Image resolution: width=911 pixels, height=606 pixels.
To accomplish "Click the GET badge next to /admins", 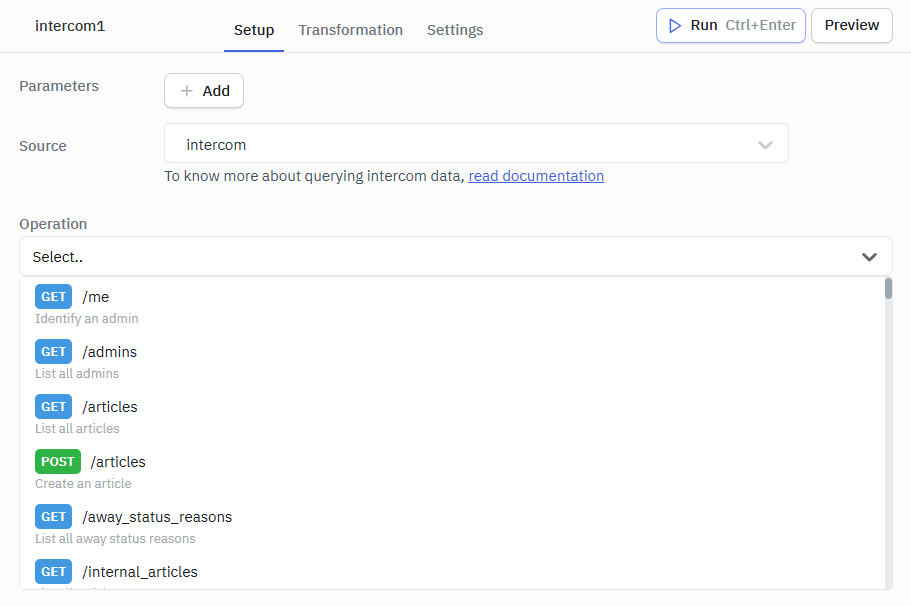I will point(53,352).
